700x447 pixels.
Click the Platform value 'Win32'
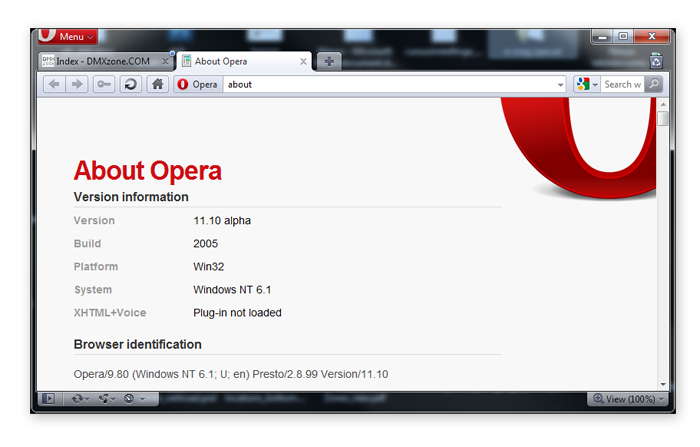click(208, 267)
